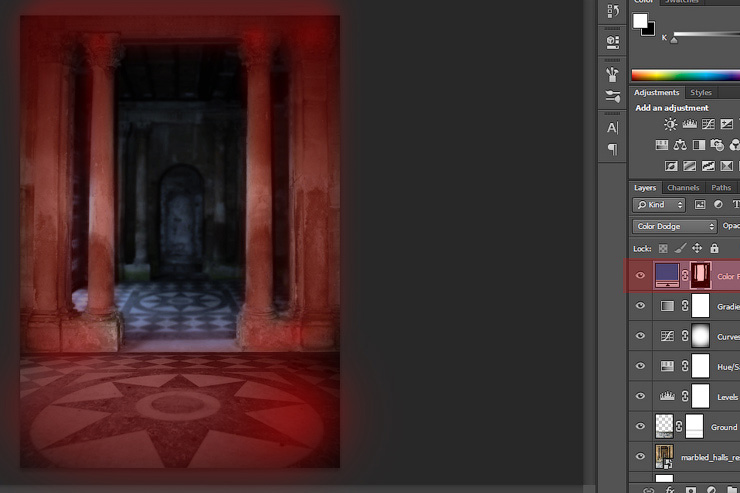Toggle visibility of the Ground layer

click(641, 427)
